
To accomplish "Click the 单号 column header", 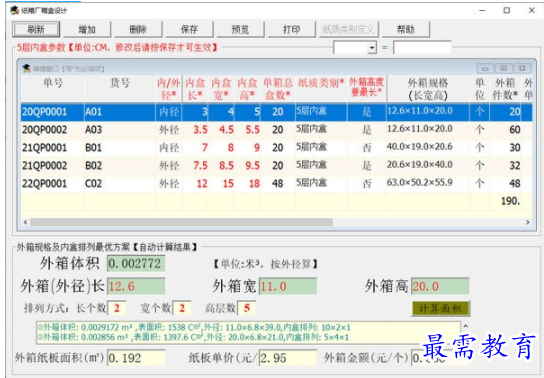I will point(53,88).
